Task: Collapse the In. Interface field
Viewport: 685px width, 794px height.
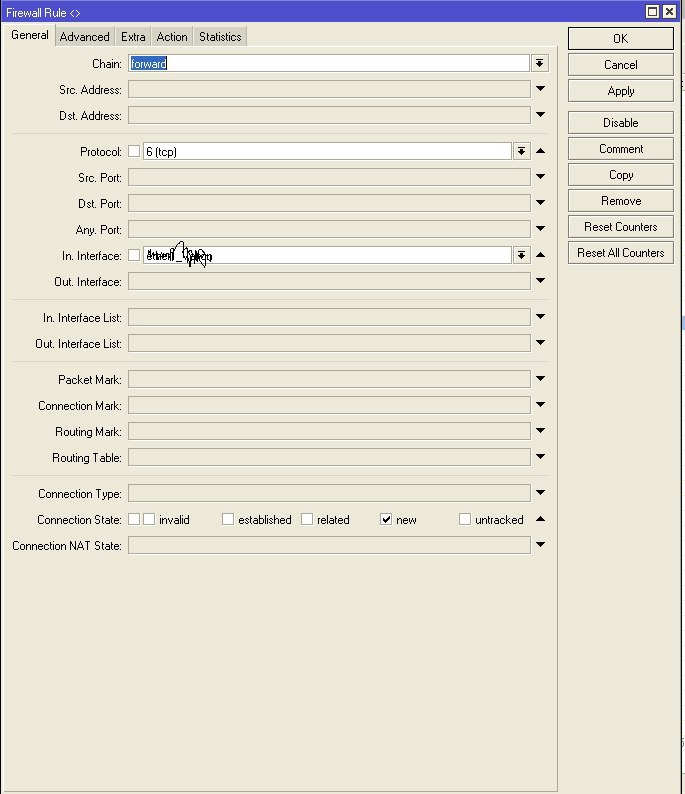Action: coord(540,255)
